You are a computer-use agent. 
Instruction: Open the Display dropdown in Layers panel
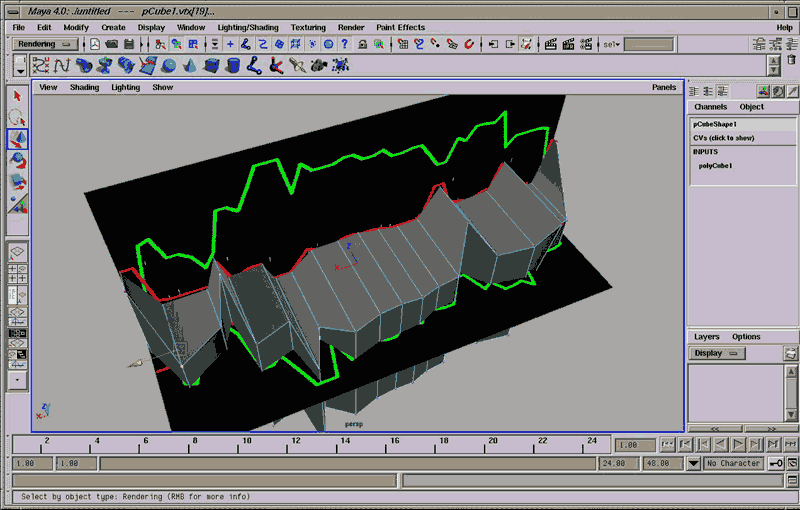(x=716, y=353)
